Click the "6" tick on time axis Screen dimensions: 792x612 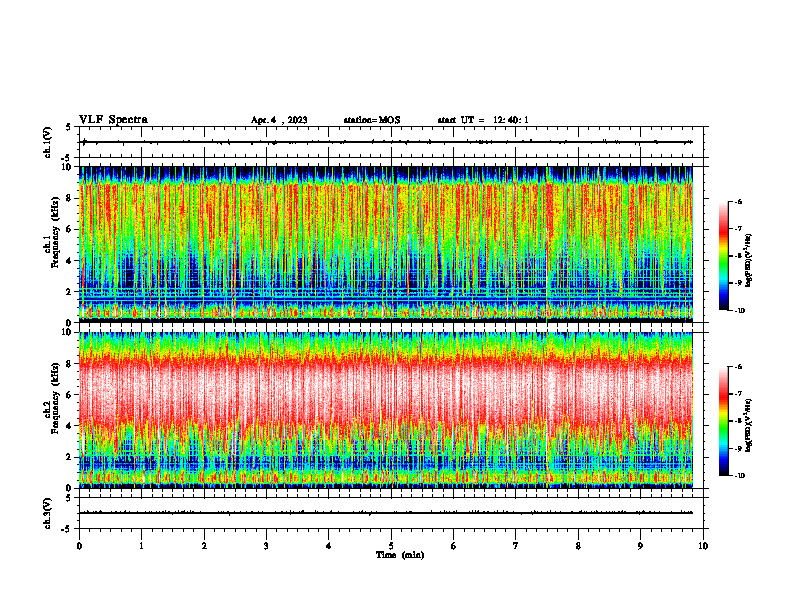pyautogui.click(x=454, y=546)
